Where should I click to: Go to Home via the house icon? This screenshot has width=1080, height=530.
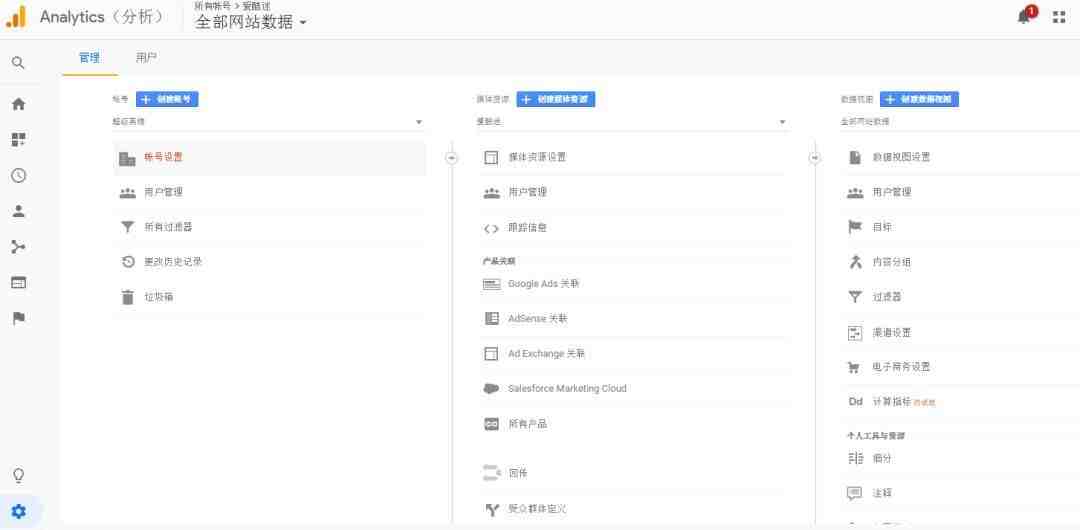click(x=19, y=104)
